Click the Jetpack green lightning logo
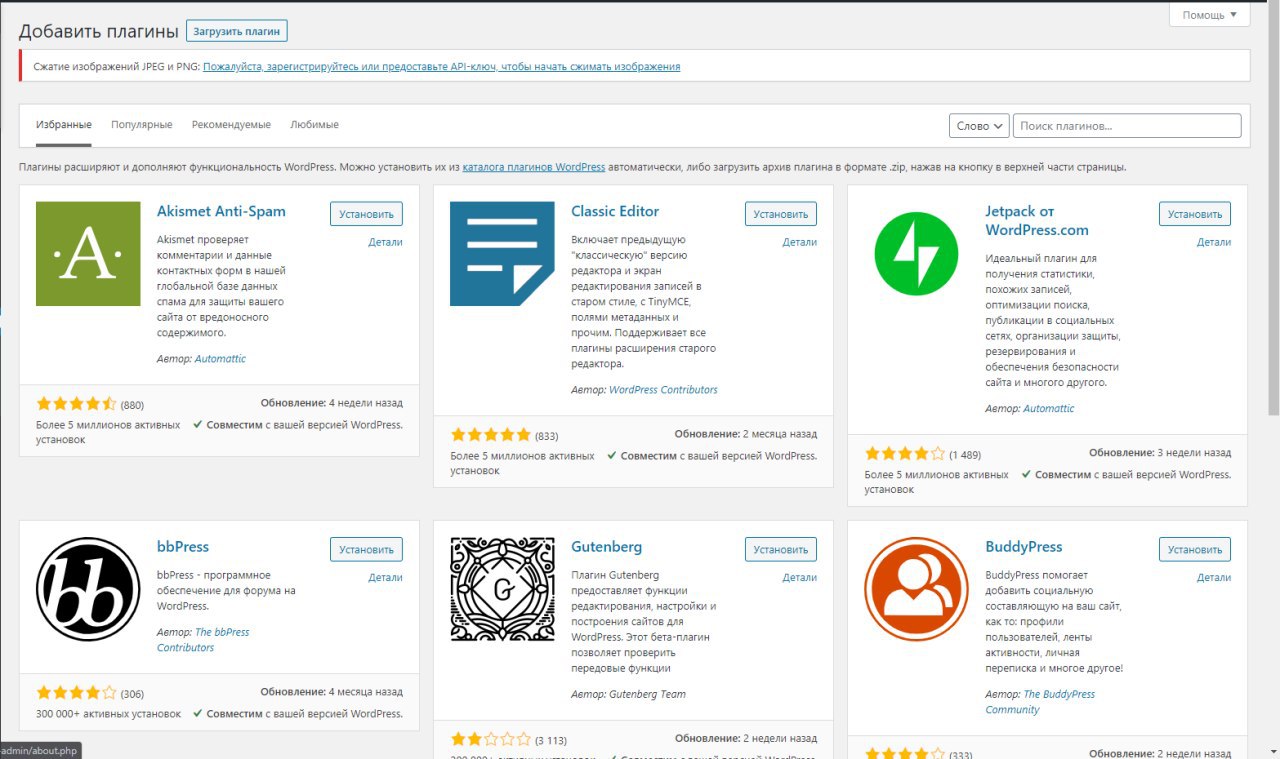Screen dimensions: 1280x759 point(916,254)
